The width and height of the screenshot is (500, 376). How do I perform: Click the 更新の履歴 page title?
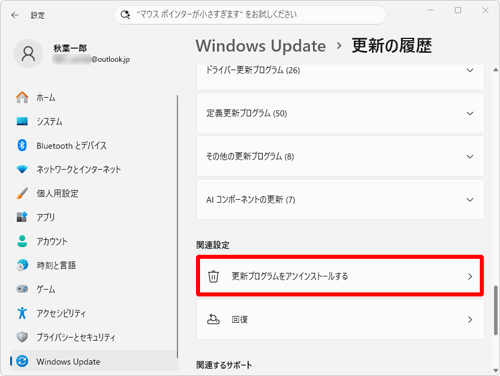point(392,46)
